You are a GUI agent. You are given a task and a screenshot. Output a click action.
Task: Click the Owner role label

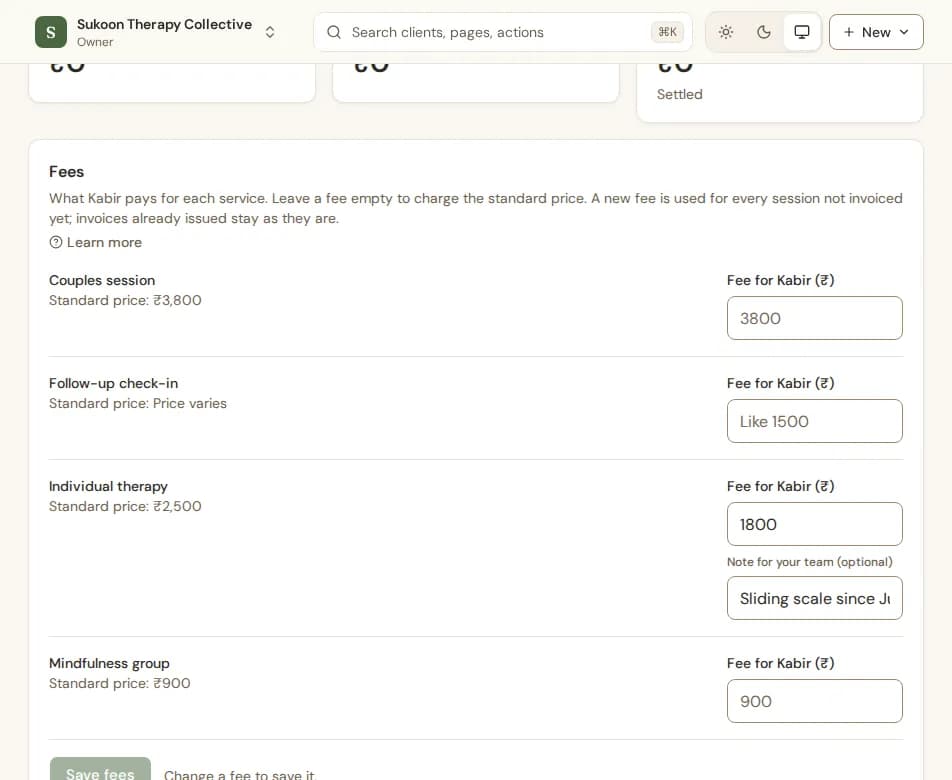(x=95, y=42)
